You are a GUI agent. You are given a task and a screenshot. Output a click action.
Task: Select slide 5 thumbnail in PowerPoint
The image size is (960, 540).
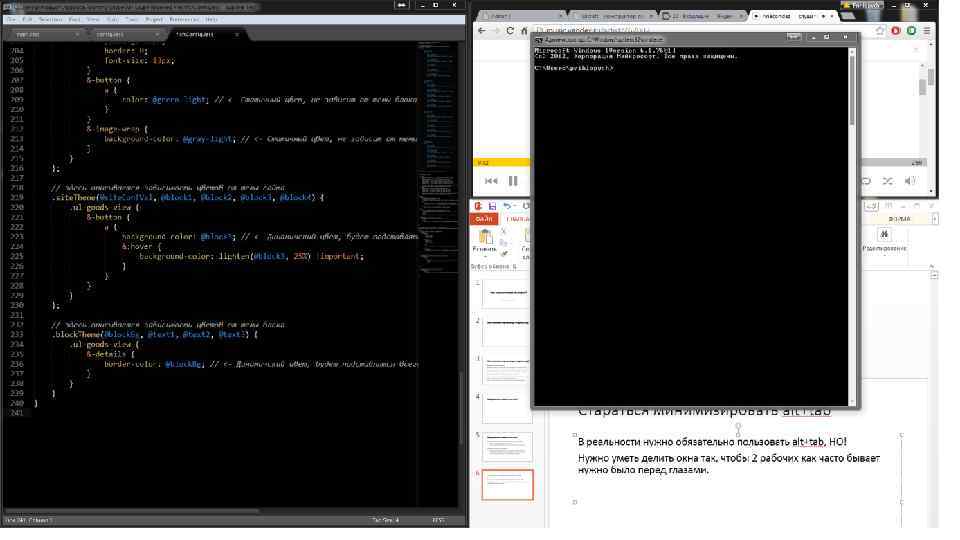coord(508,446)
